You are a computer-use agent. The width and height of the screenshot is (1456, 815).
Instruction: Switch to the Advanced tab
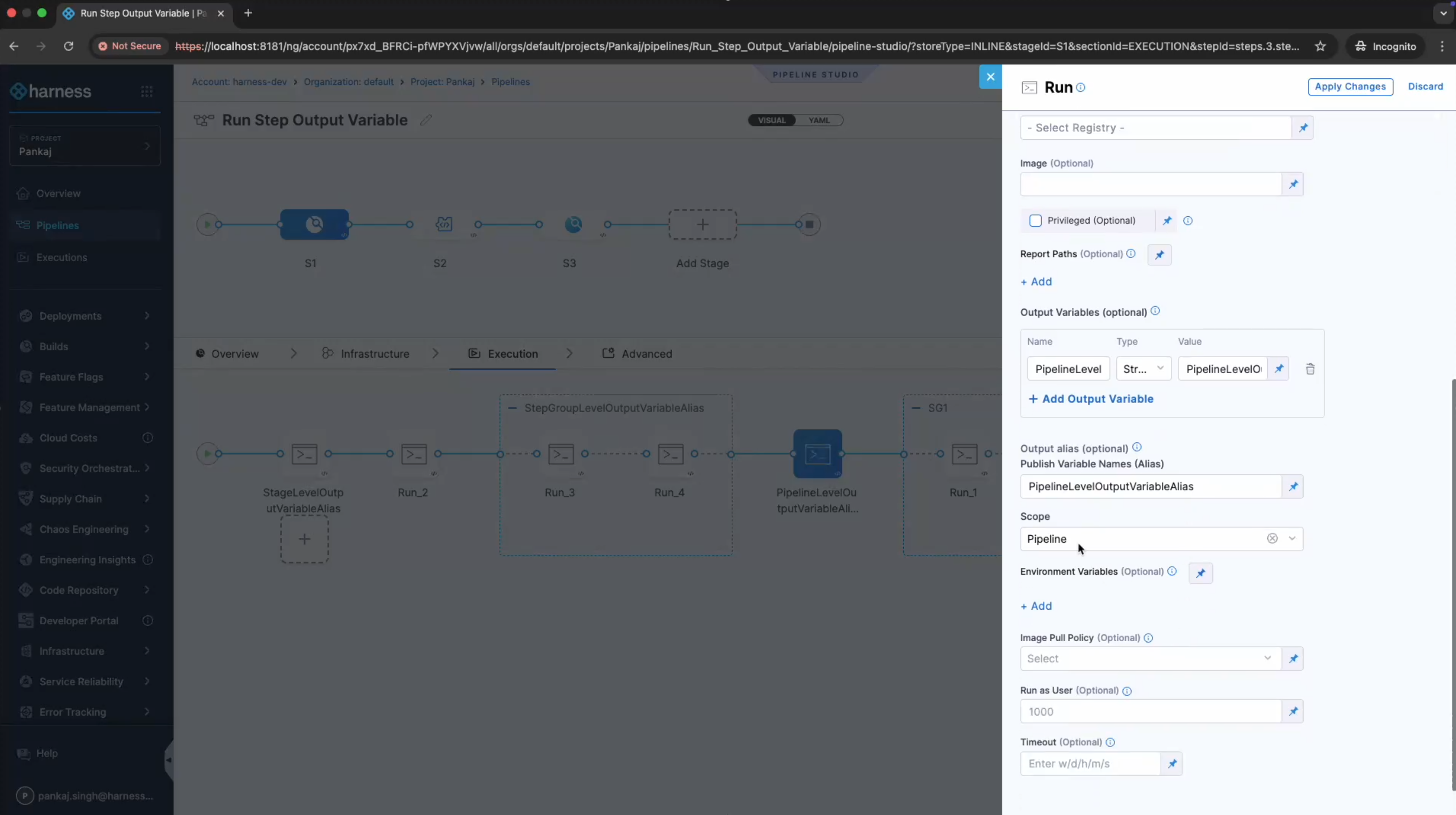646,353
